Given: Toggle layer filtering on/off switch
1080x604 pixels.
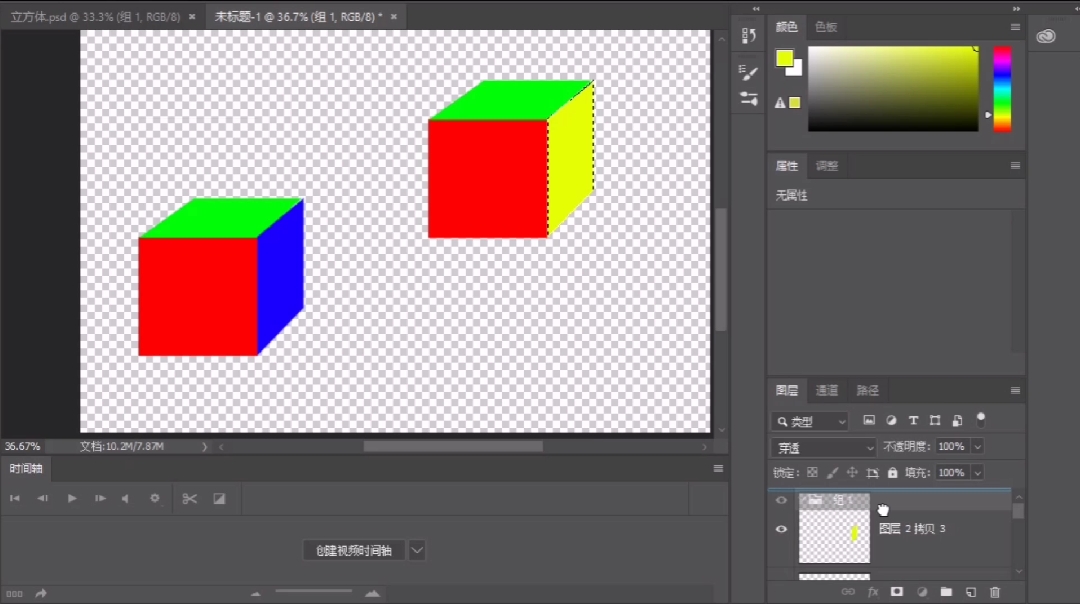Looking at the screenshot, I should 981,419.
